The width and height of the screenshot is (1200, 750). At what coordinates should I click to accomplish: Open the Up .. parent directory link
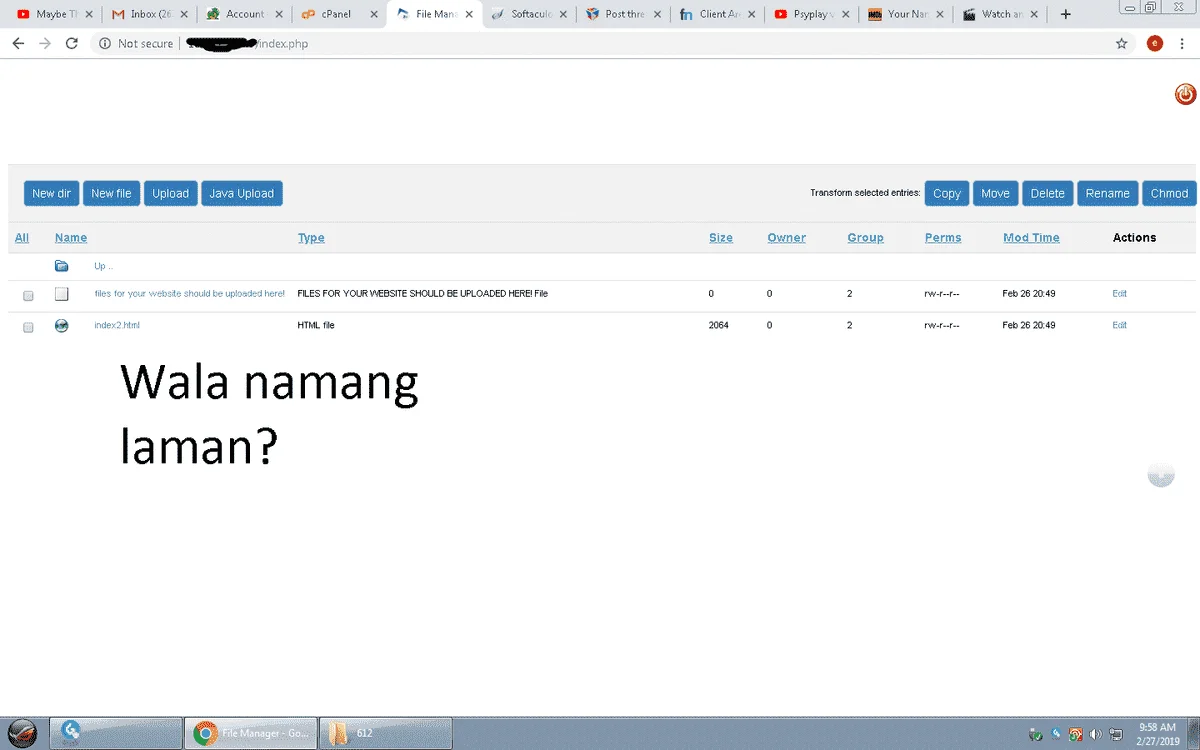[x=104, y=267]
